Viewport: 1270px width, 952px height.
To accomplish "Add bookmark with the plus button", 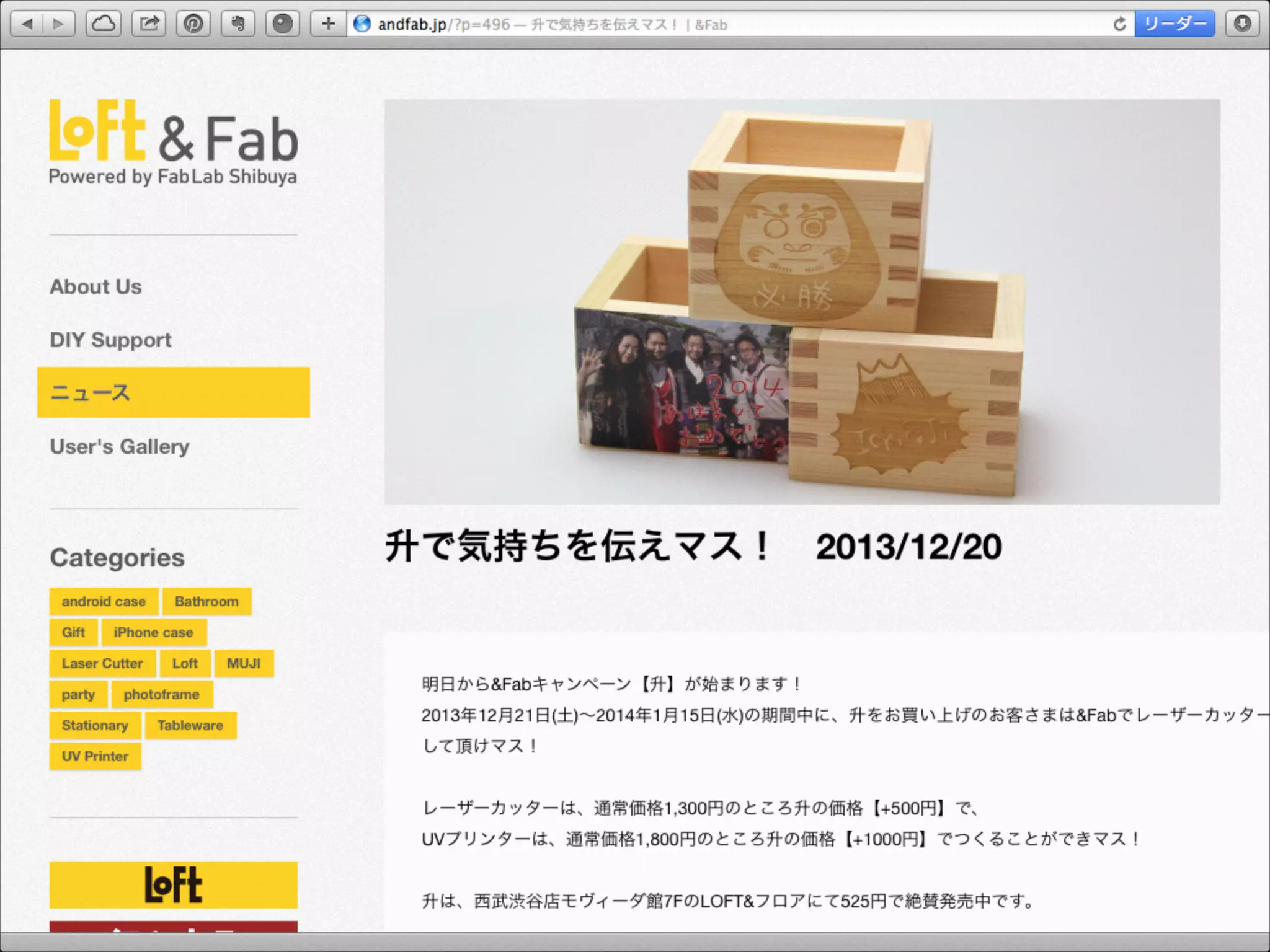I will click(x=329, y=24).
